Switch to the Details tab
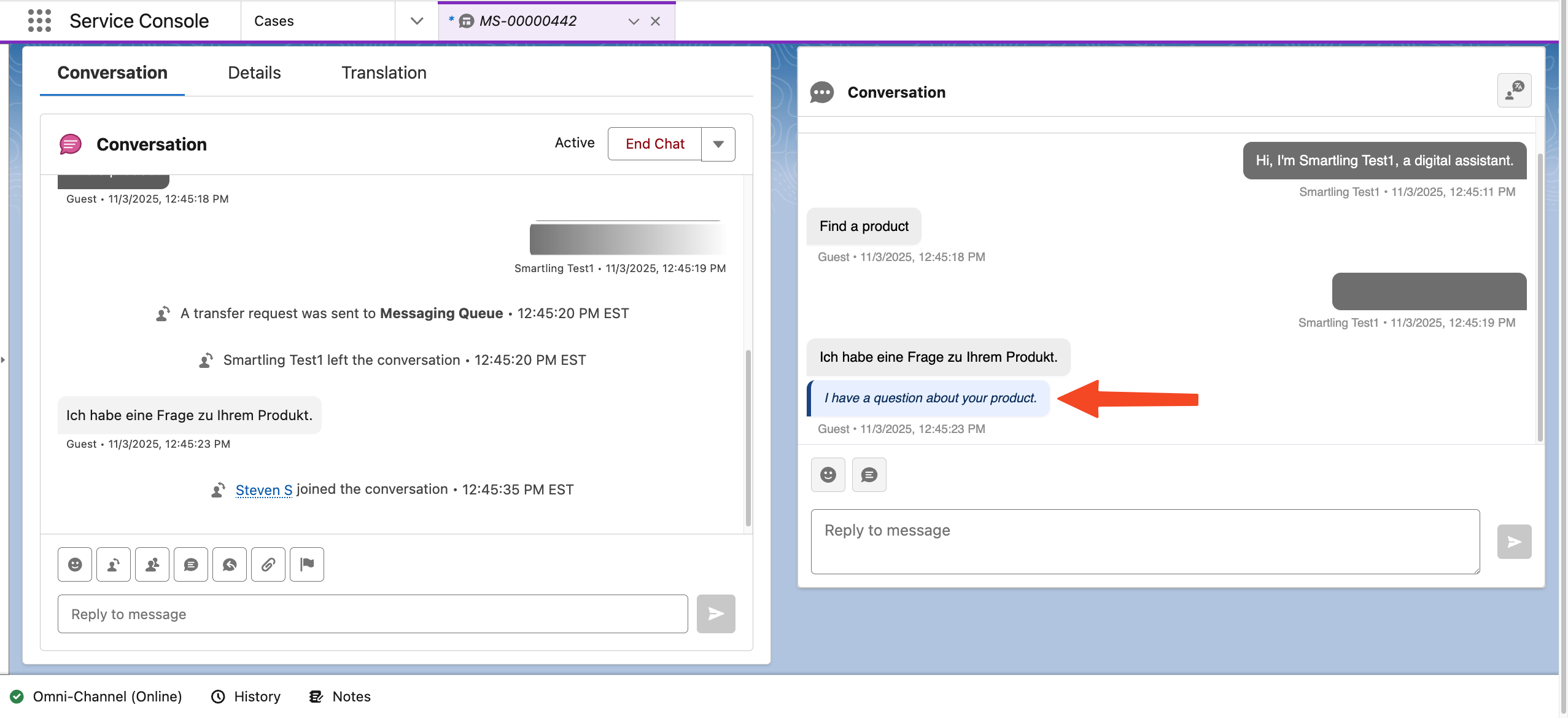 (254, 72)
